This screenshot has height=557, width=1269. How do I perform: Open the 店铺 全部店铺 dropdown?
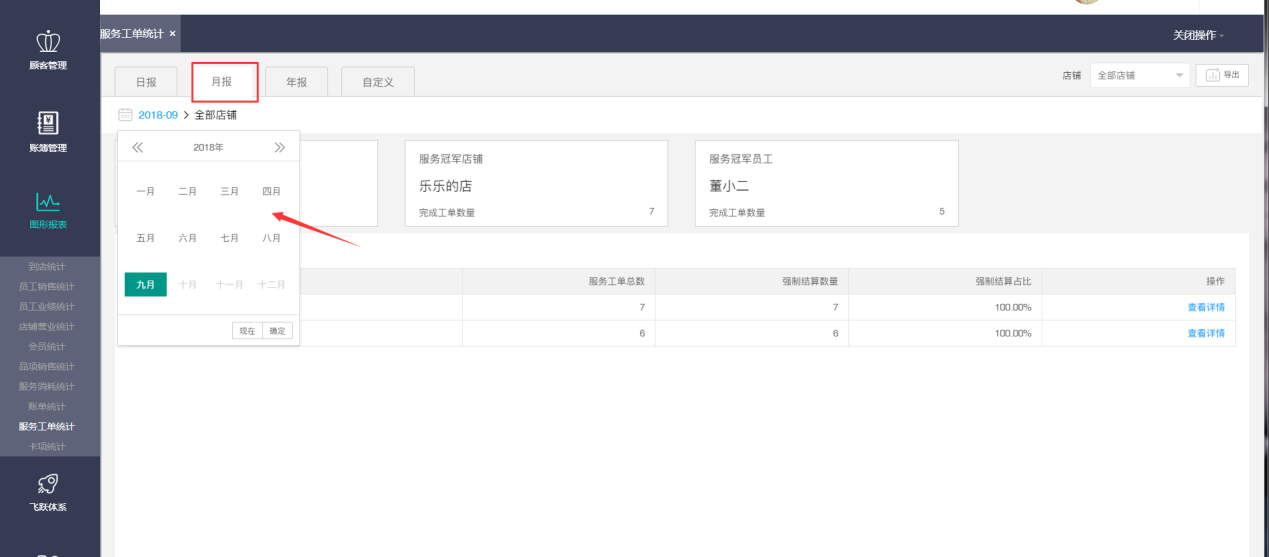coord(1140,75)
